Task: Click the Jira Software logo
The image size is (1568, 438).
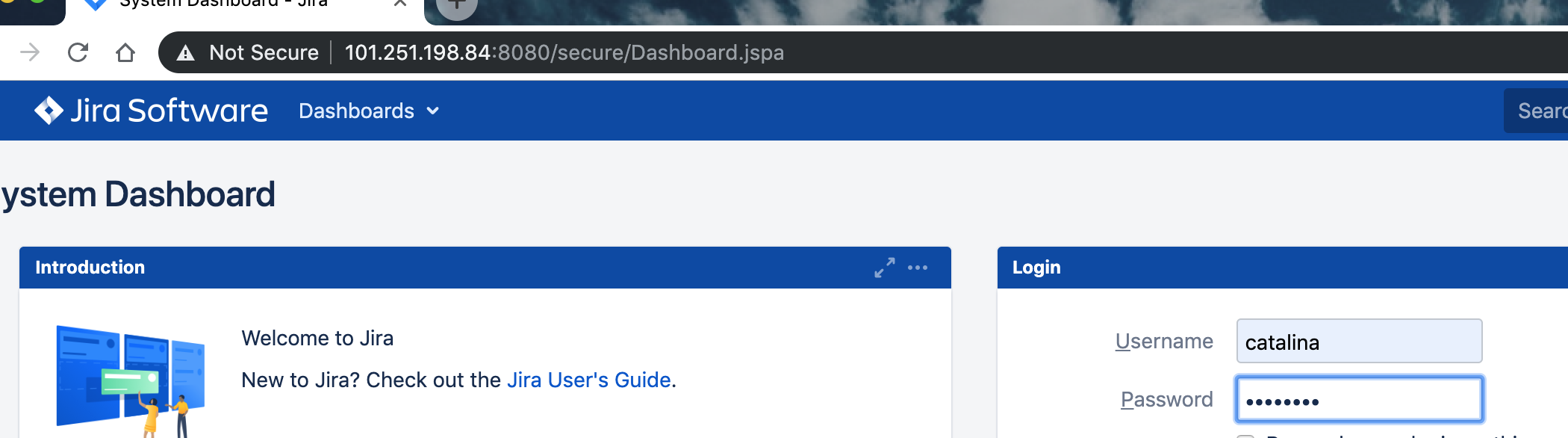Action: tap(151, 111)
